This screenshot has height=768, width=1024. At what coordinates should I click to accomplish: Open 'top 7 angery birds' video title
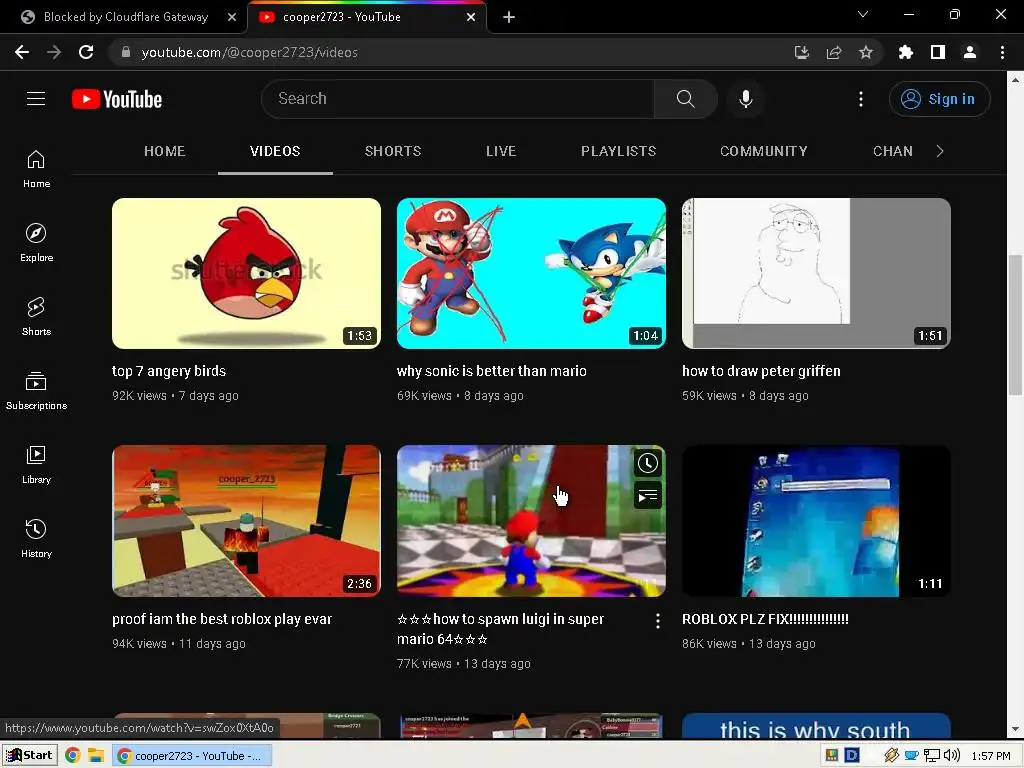[168, 371]
